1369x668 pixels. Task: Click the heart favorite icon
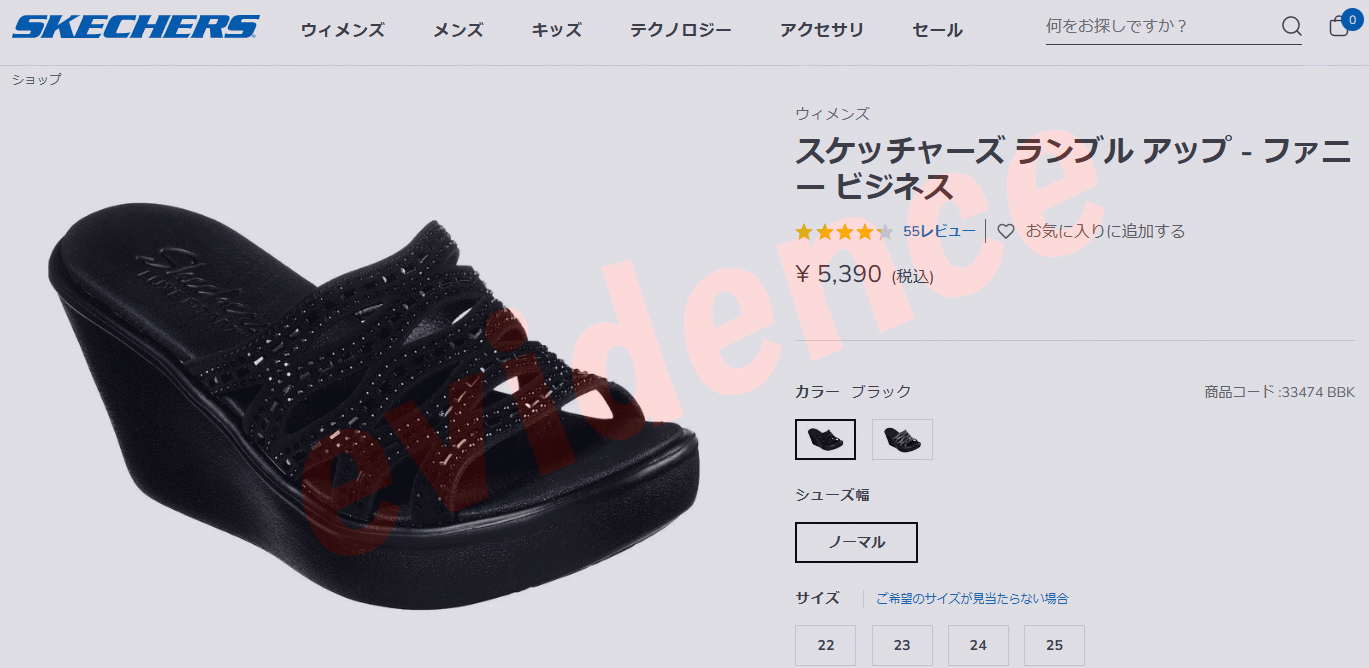pos(1006,231)
